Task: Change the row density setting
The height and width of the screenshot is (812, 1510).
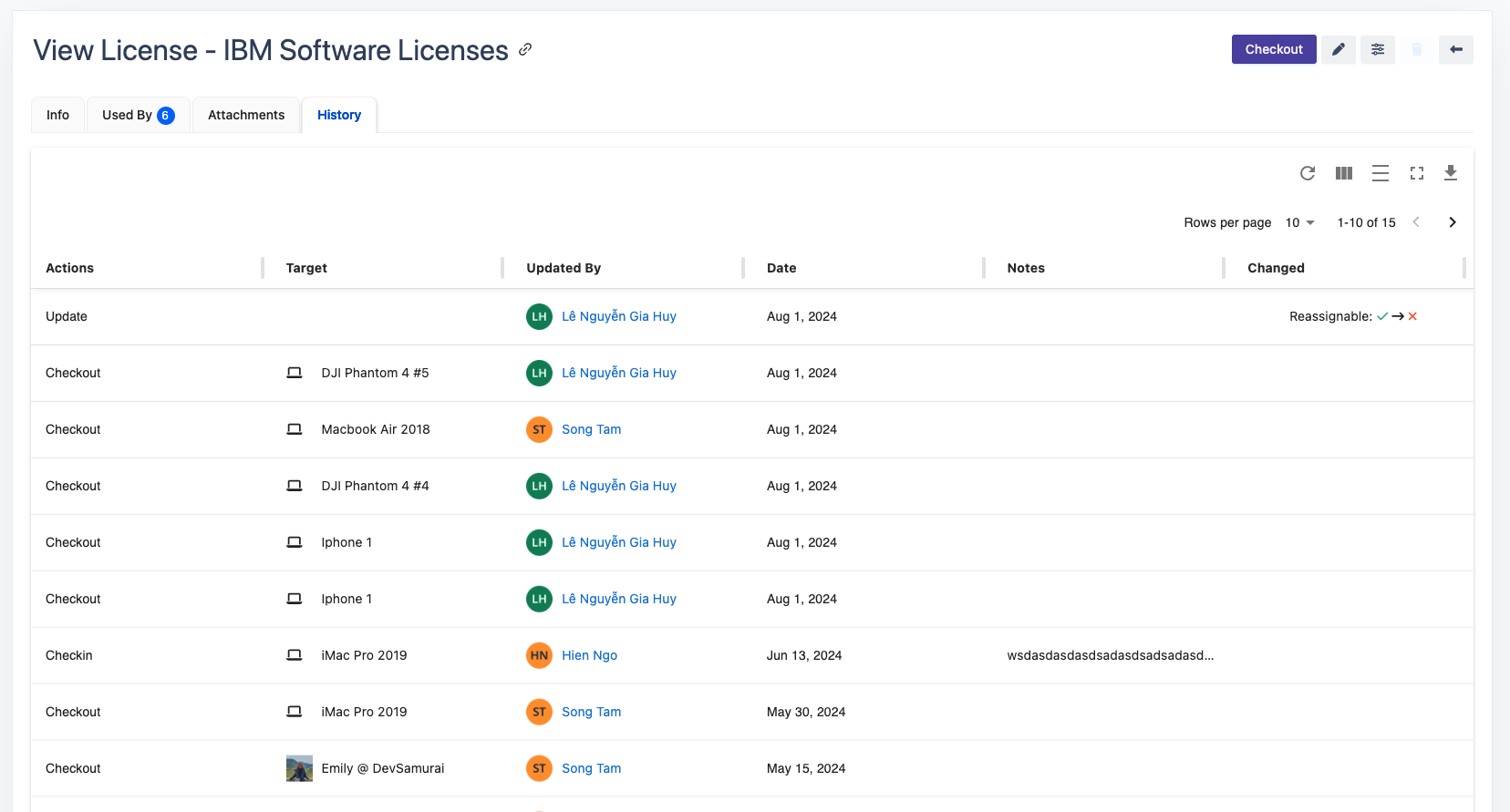Action: click(x=1380, y=173)
